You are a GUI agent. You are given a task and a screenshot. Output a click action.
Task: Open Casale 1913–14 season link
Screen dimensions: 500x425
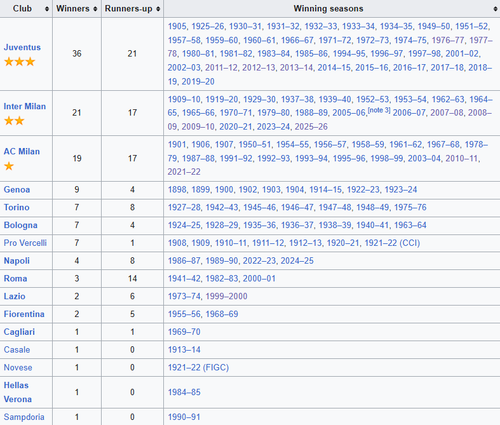click(184, 350)
